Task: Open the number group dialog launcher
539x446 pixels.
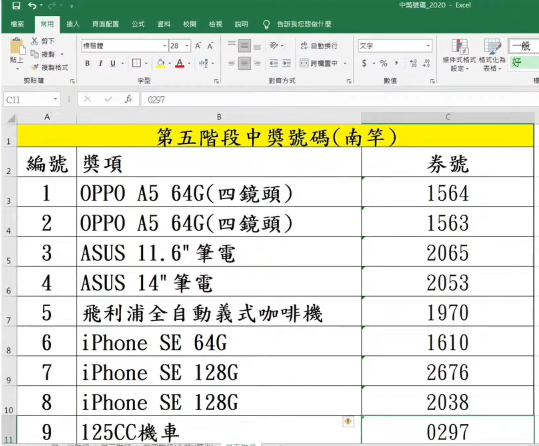Action: tap(432, 81)
